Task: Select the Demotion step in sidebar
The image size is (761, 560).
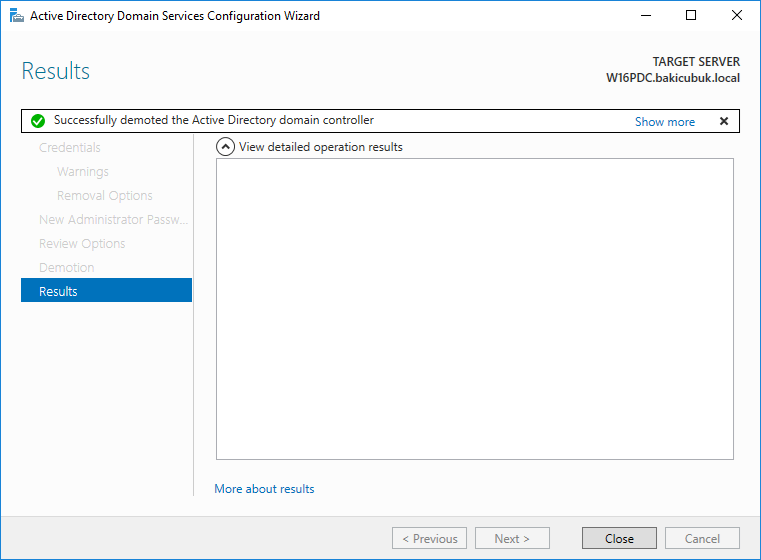Action: tap(66, 267)
